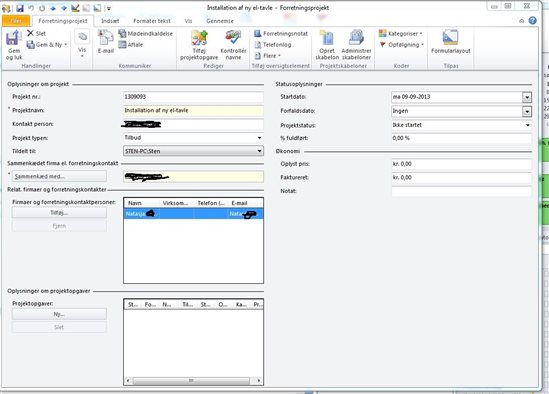Open Administrer skabeloner icon
The width and height of the screenshot is (549, 394).
(x=356, y=38)
